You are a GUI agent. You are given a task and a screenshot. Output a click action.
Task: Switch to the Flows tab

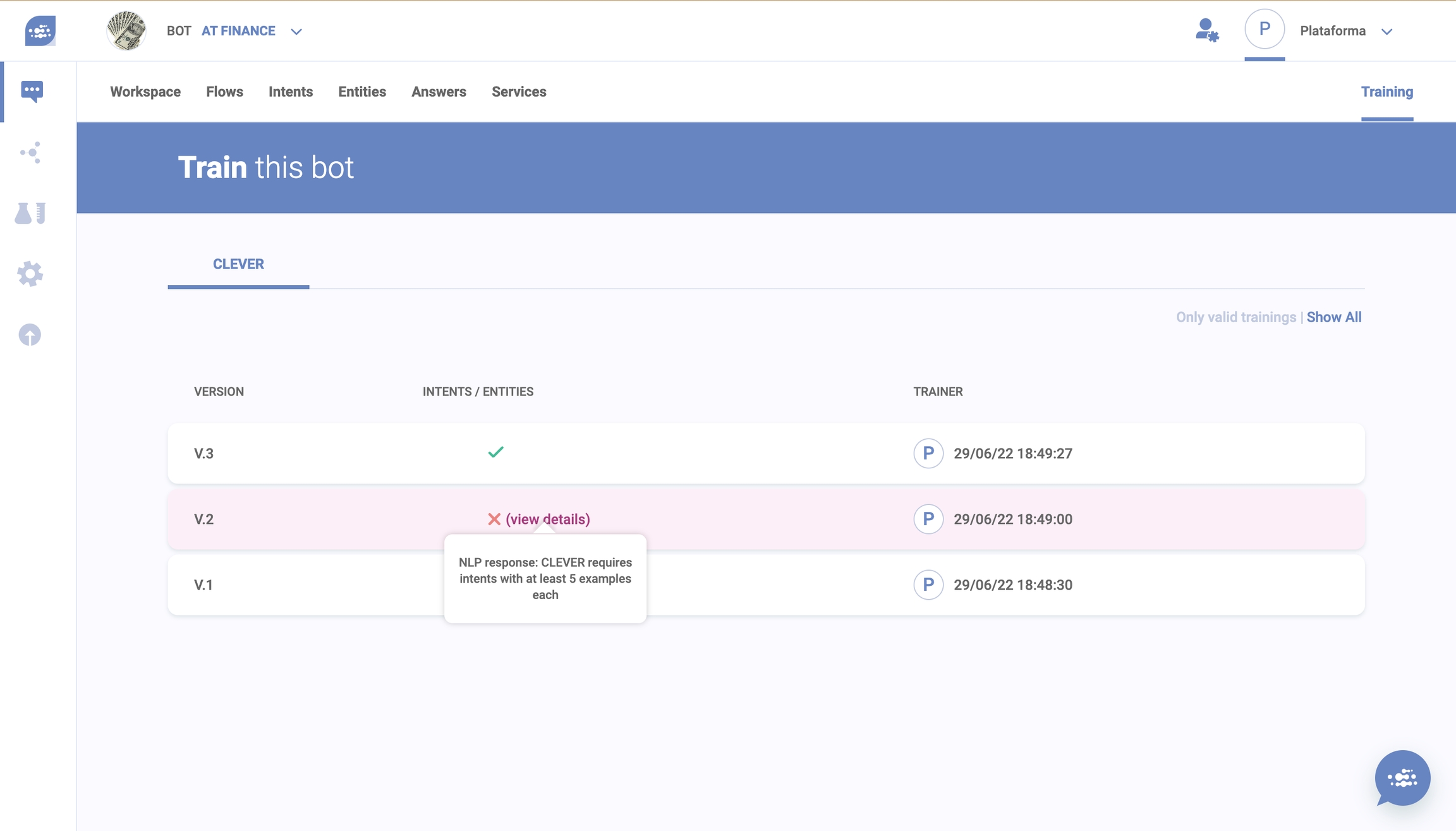(x=224, y=92)
